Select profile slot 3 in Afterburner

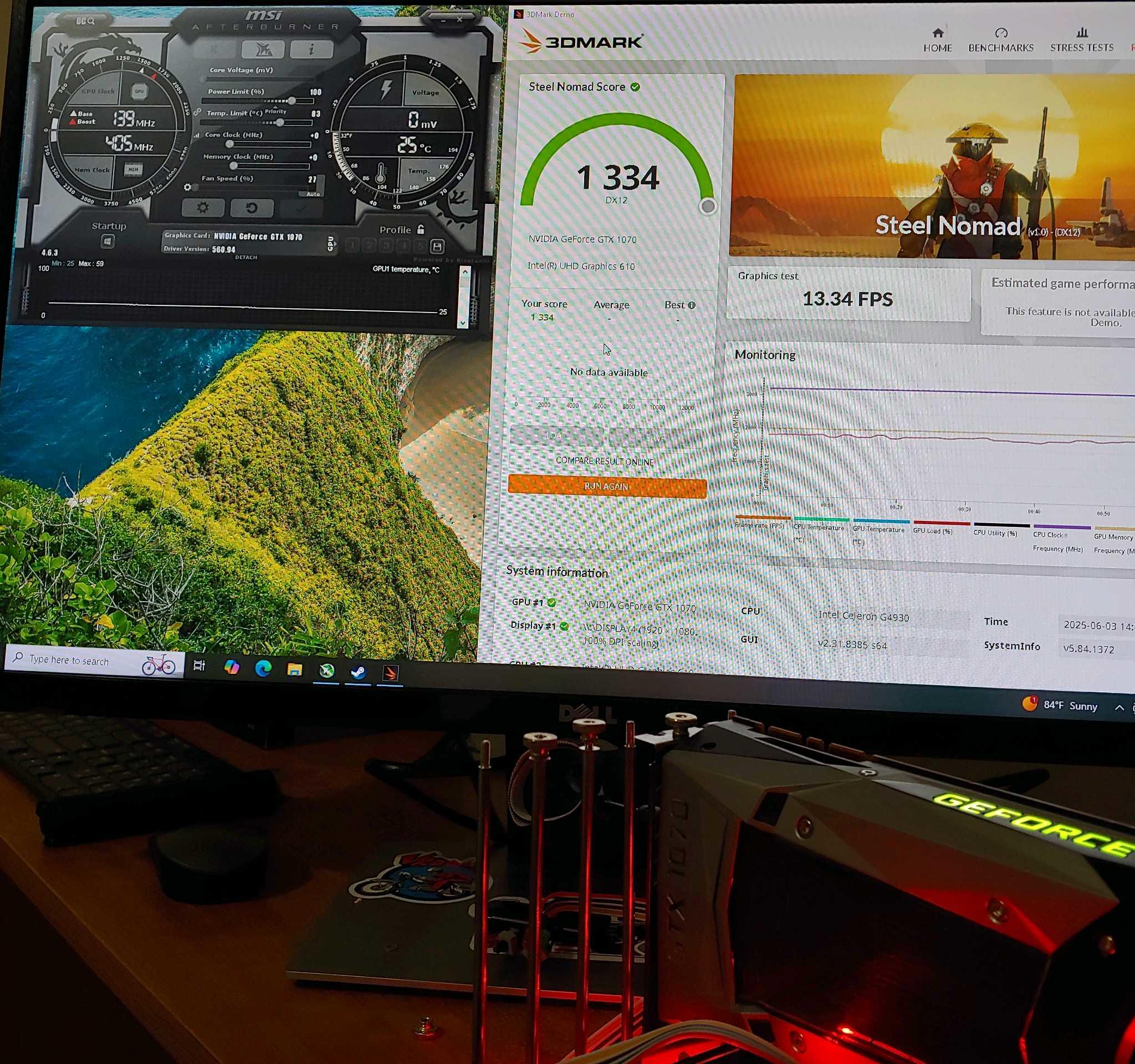pyautogui.click(x=386, y=246)
